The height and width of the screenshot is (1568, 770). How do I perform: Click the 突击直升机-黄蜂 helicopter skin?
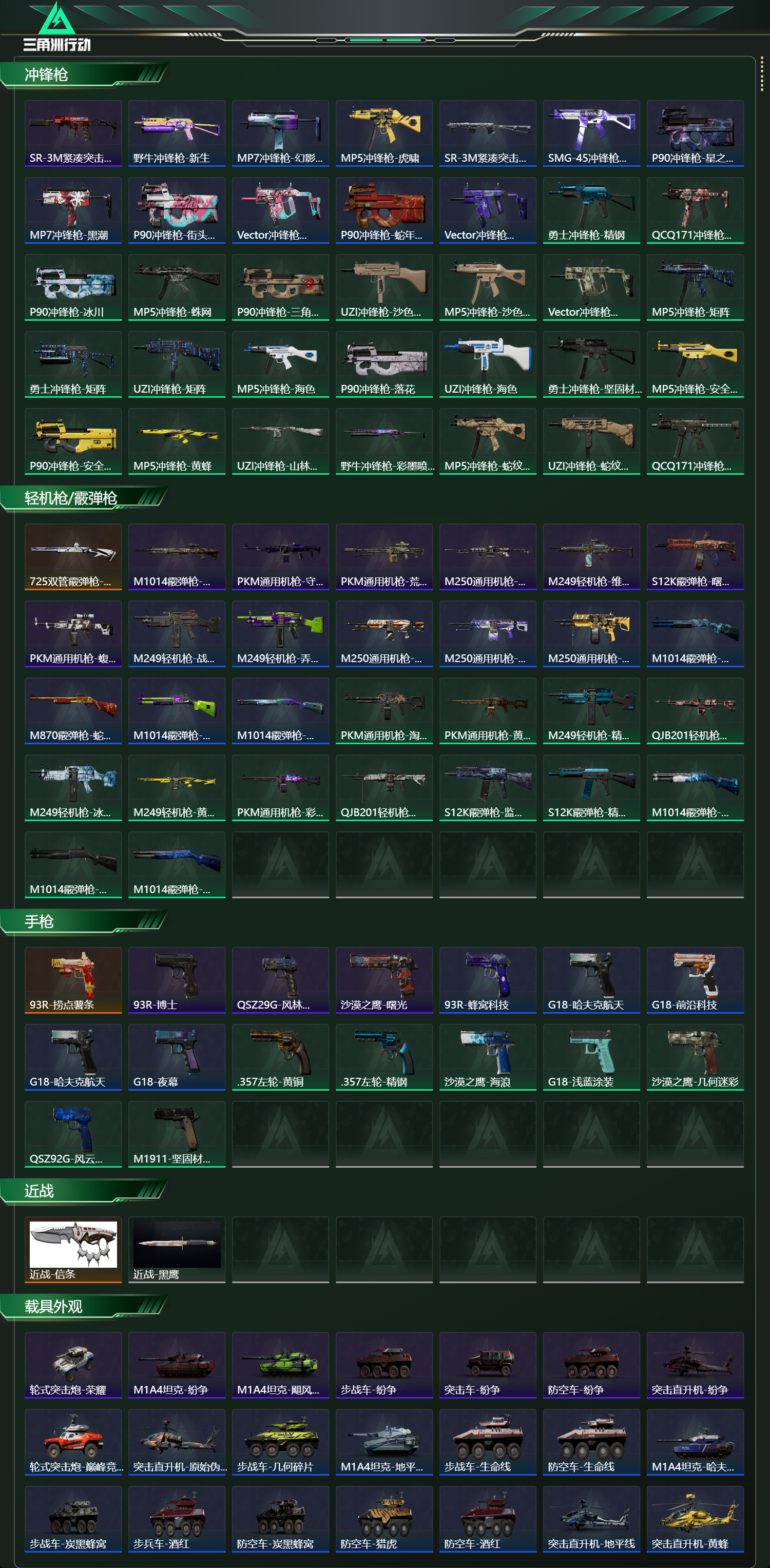point(695,1519)
